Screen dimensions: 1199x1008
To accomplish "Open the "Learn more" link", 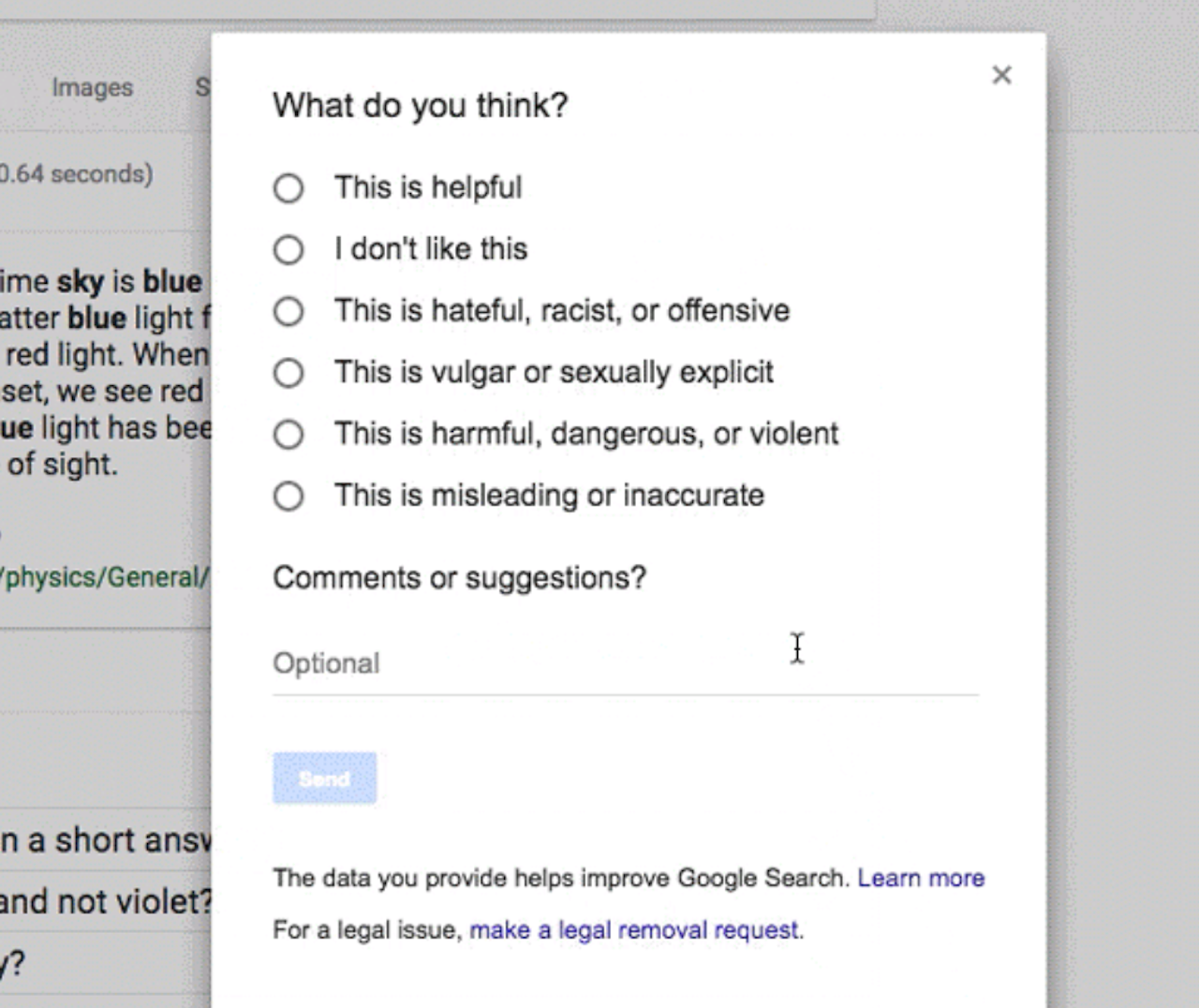I will click(921, 878).
